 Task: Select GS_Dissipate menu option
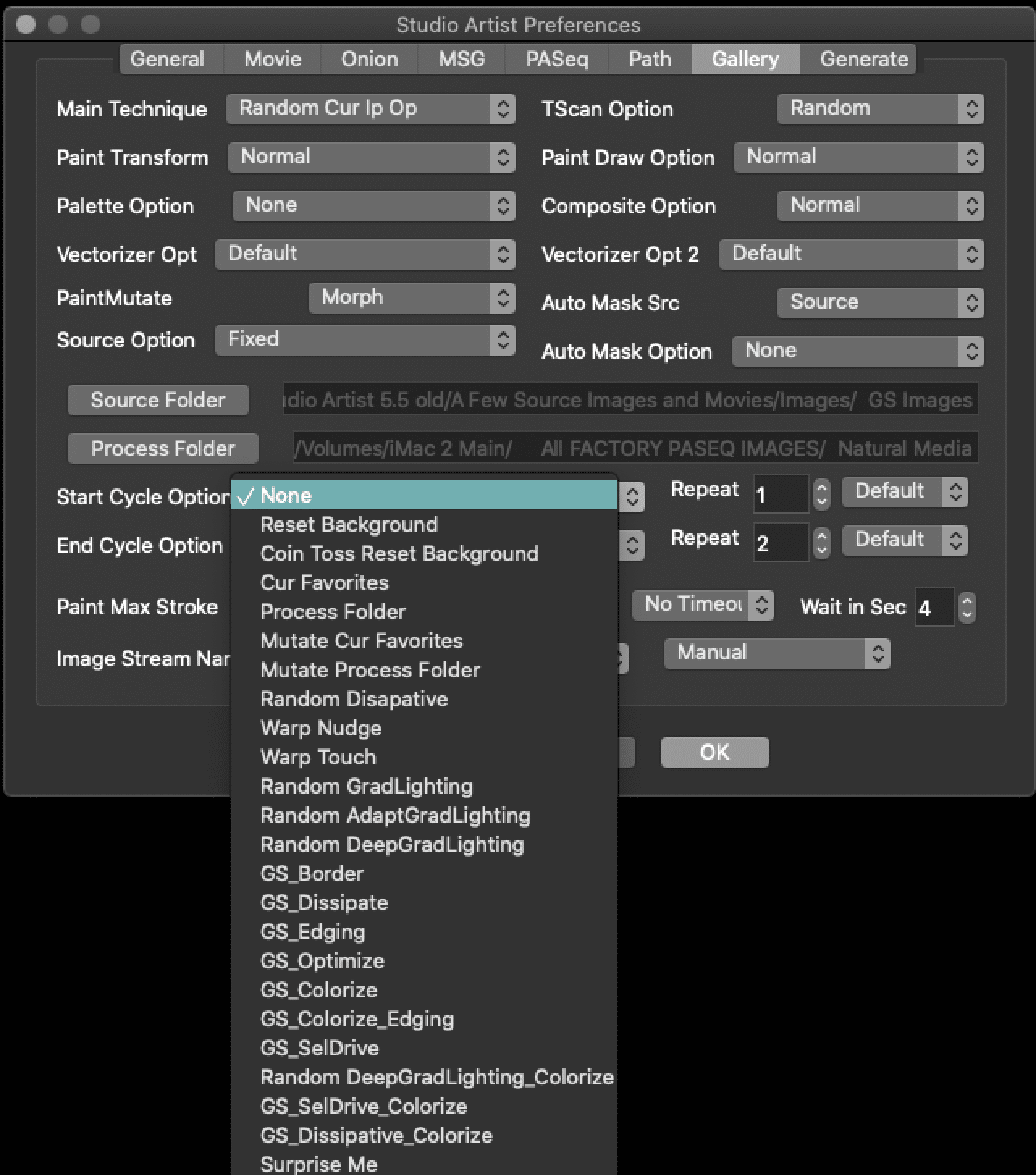tap(424, 903)
